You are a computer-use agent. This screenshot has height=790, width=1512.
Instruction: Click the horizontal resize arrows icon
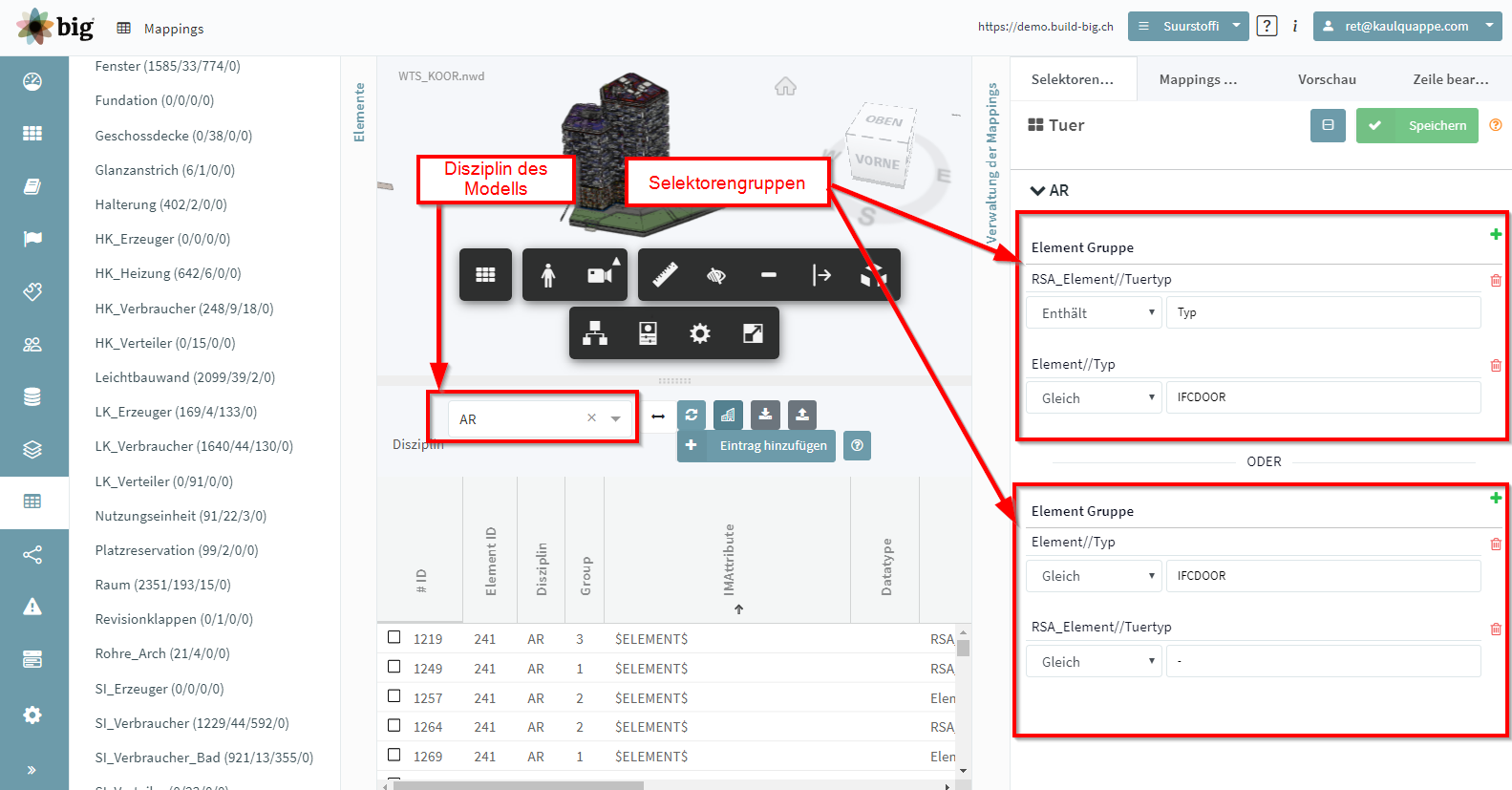(658, 416)
